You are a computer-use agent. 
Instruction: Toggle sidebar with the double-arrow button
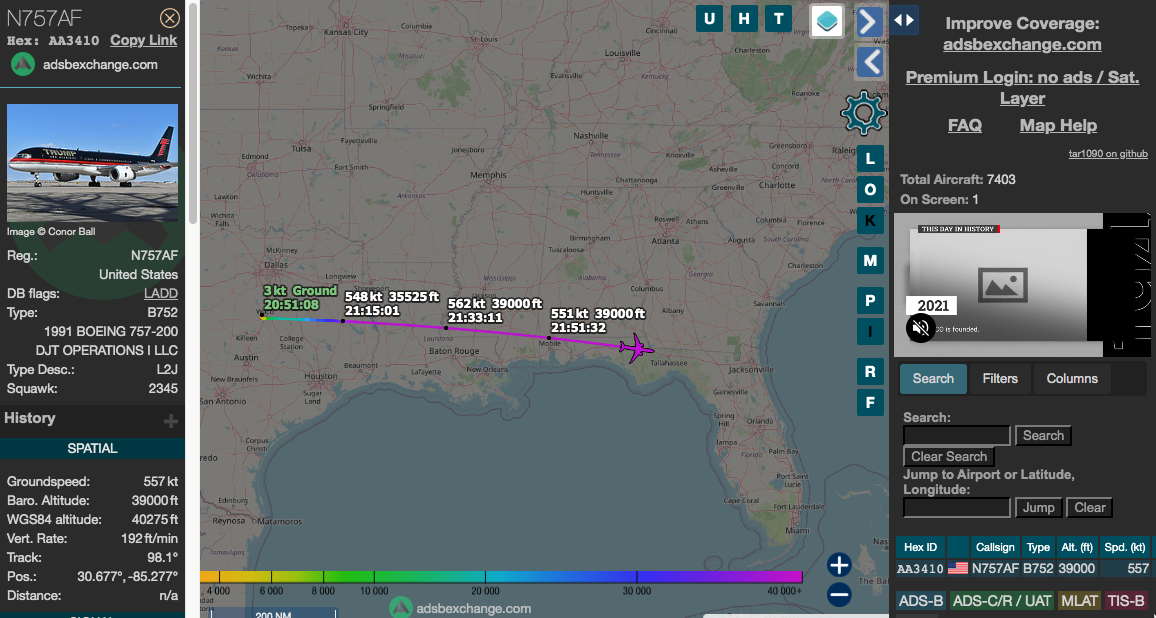coord(904,20)
